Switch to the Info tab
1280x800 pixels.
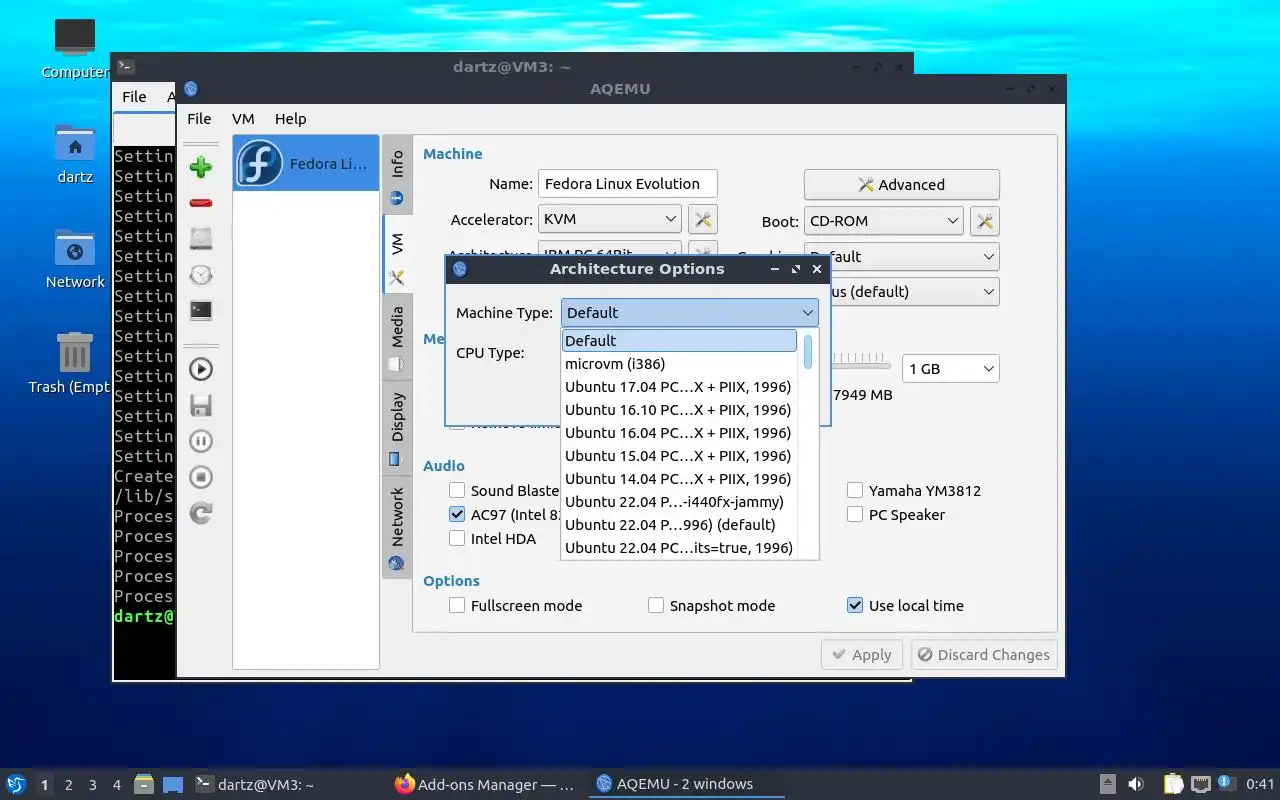[x=397, y=175]
